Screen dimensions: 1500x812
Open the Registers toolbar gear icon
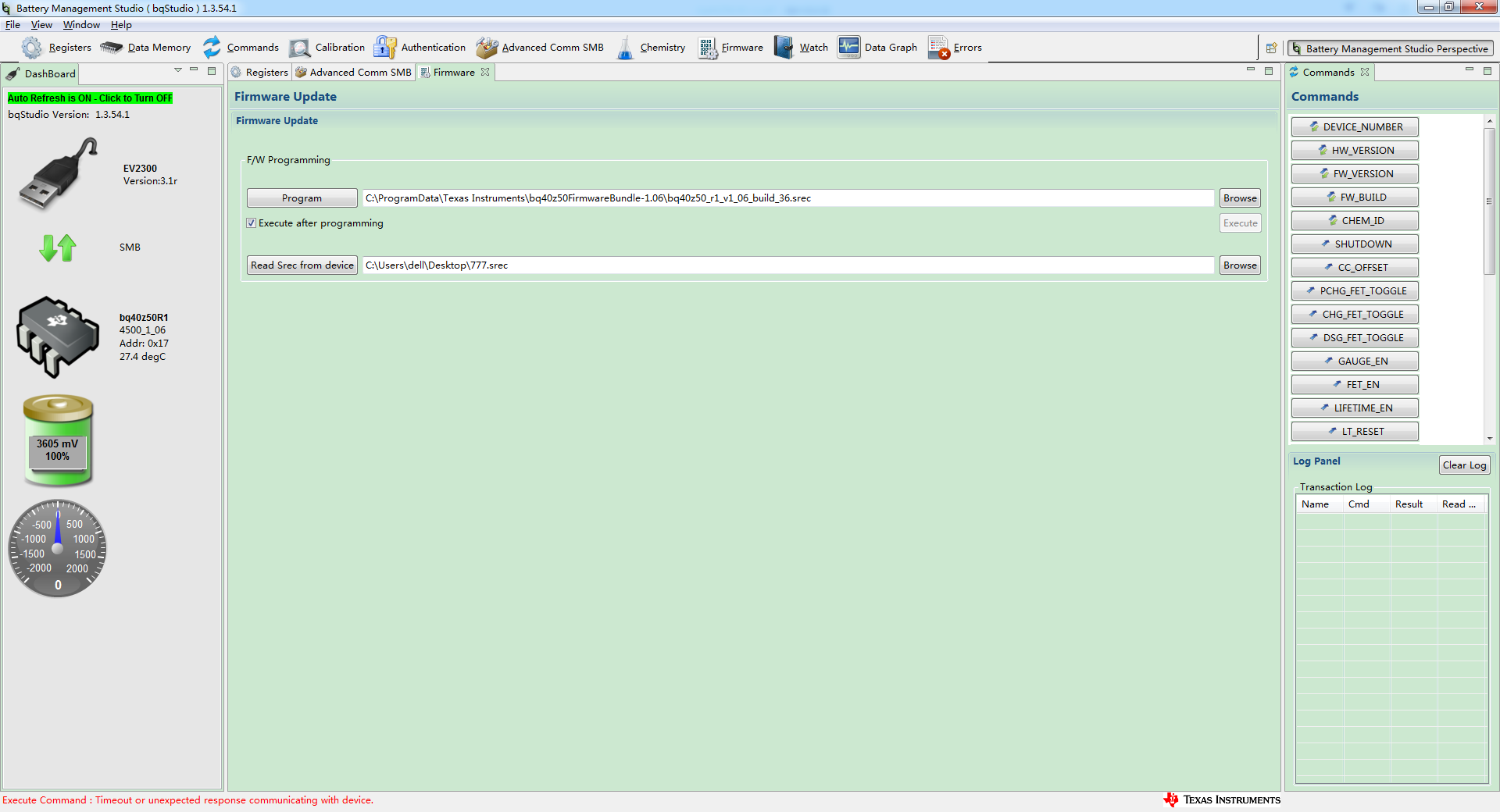(32, 48)
